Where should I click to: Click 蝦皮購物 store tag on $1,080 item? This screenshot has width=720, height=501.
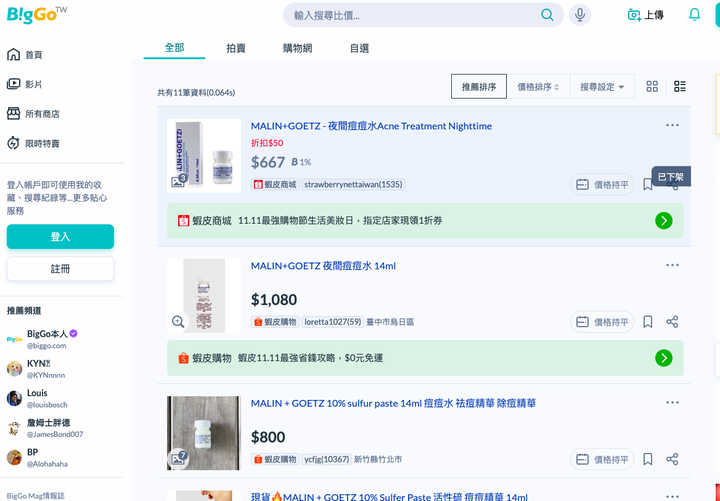275,322
